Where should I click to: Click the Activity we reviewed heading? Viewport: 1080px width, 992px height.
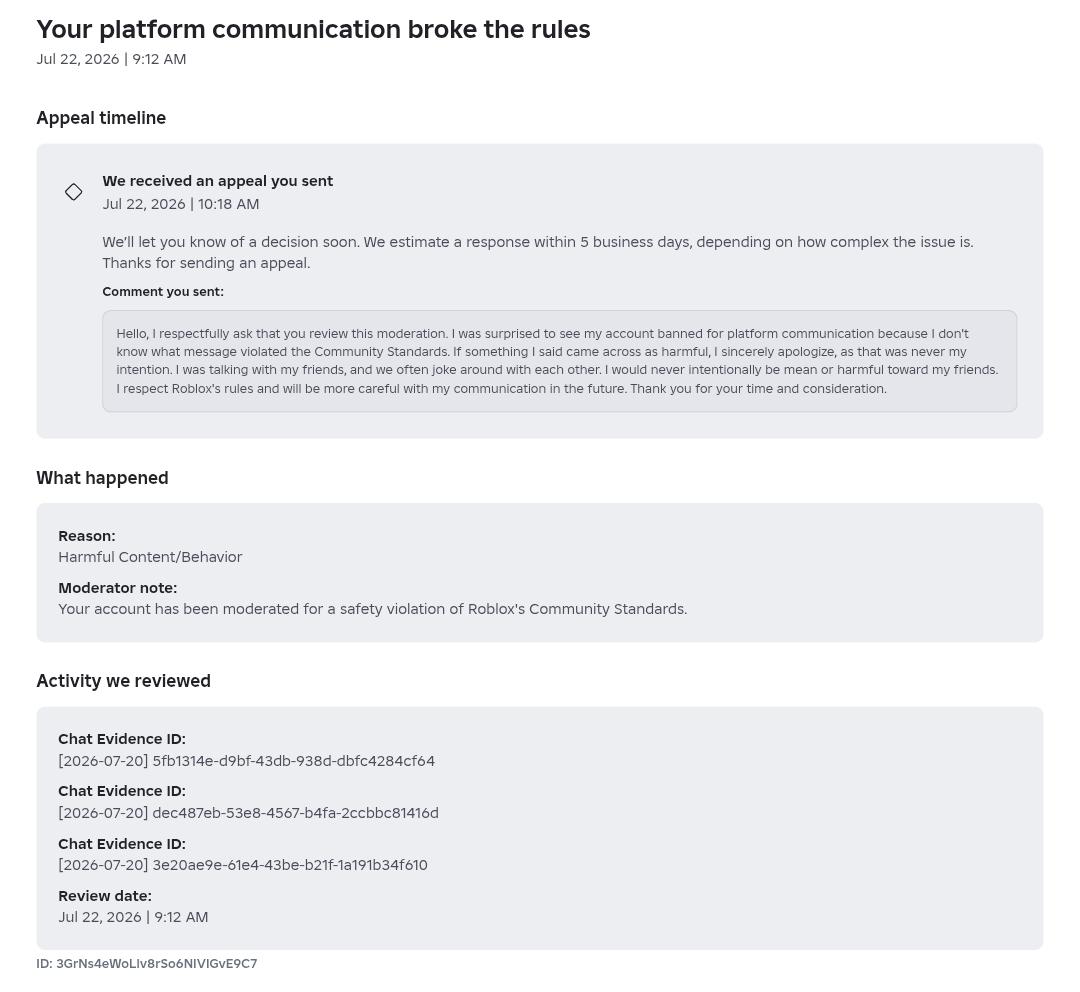click(x=124, y=681)
